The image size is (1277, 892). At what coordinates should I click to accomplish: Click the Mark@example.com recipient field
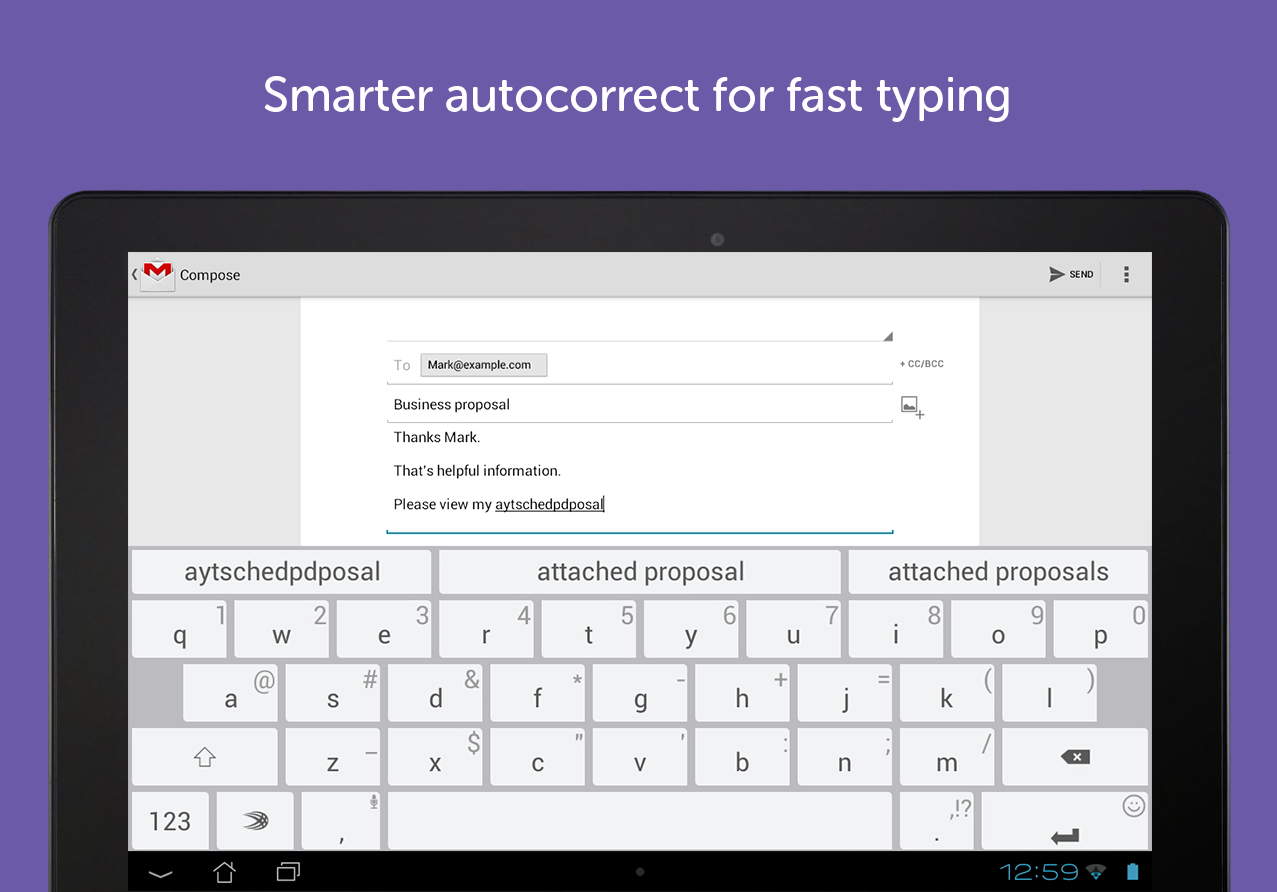pos(484,365)
